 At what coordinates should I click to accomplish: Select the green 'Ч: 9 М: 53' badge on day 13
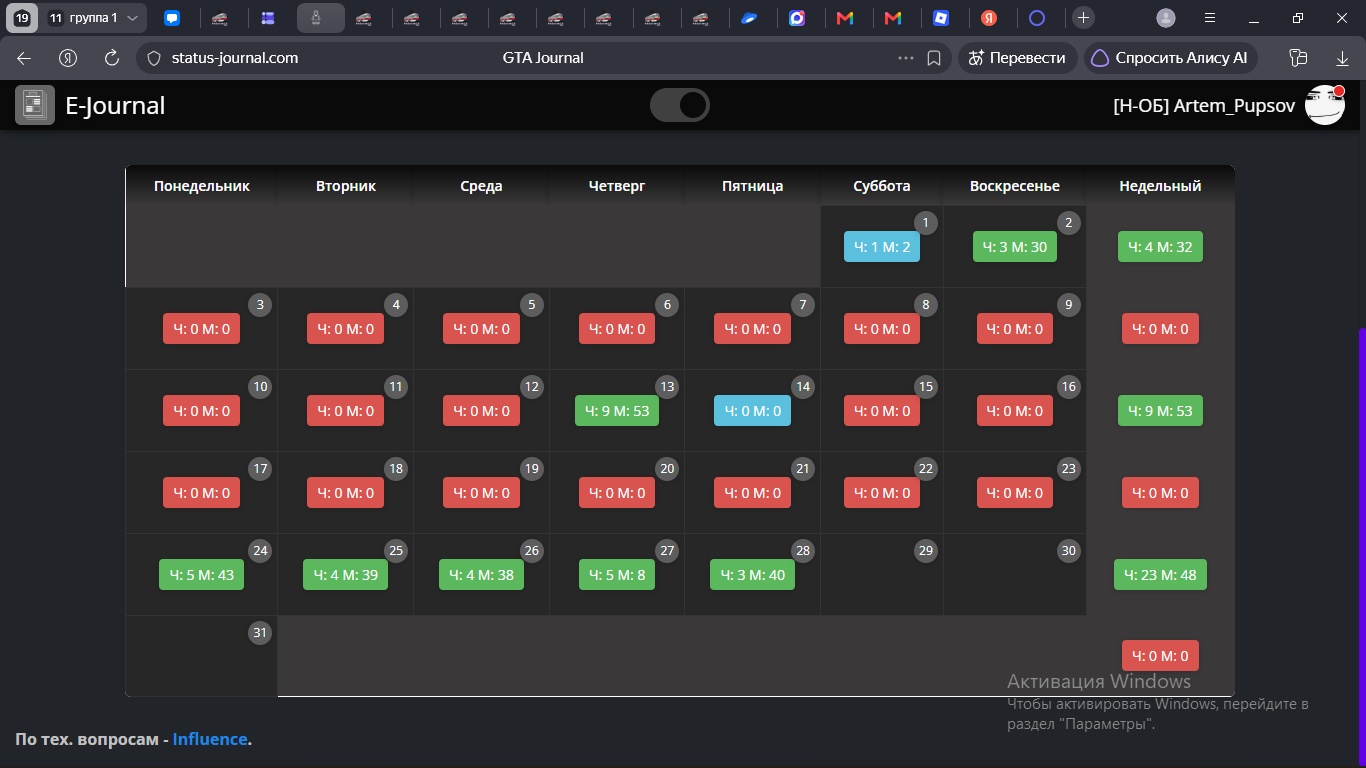pyautogui.click(x=617, y=411)
